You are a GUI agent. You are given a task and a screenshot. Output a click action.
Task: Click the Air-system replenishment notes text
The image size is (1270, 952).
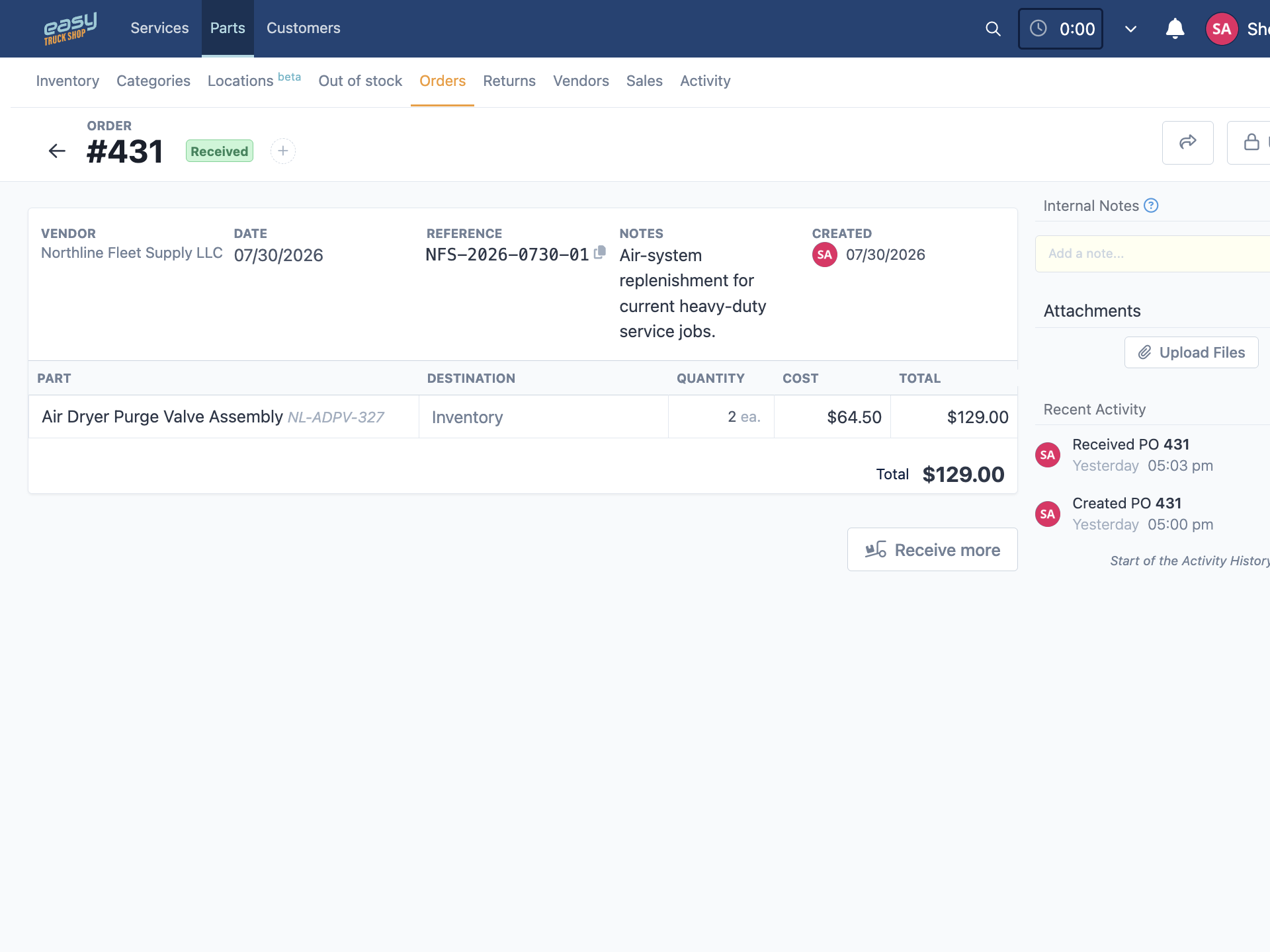[x=693, y=294]
